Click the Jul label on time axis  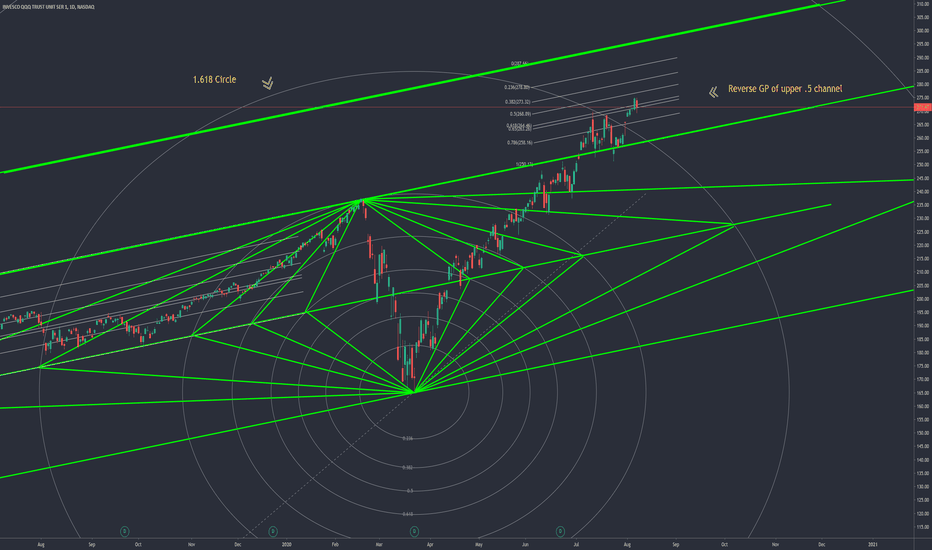point(577,544)
